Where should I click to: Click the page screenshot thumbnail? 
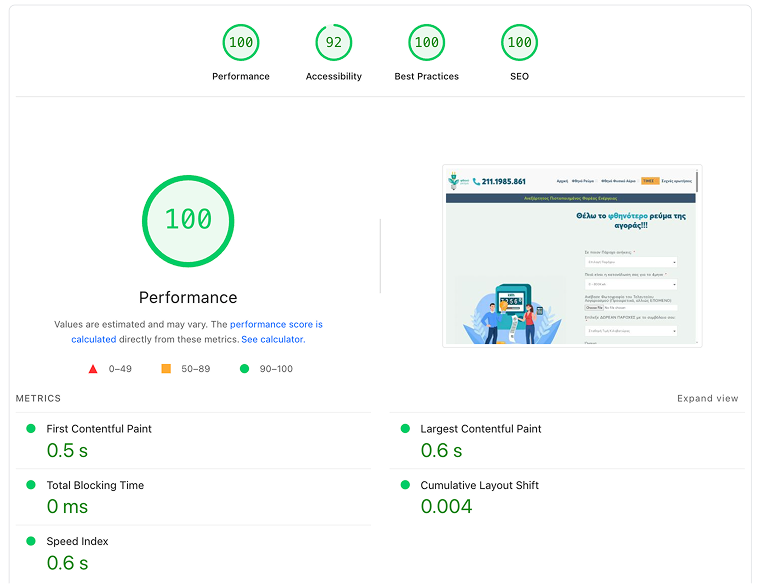[572, 256]
